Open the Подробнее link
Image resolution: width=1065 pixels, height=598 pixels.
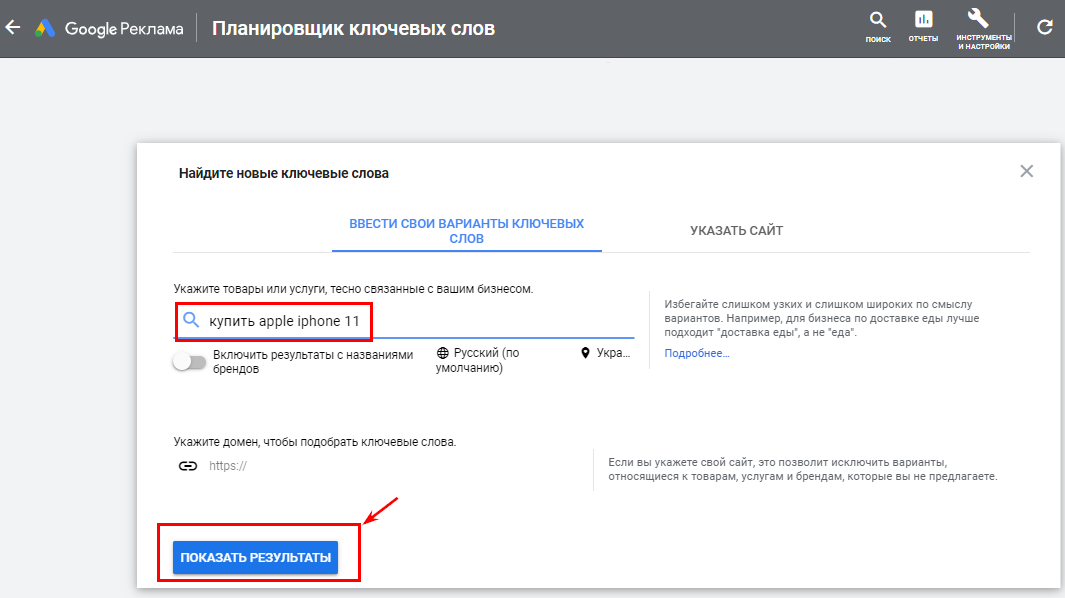coord(697,354)
